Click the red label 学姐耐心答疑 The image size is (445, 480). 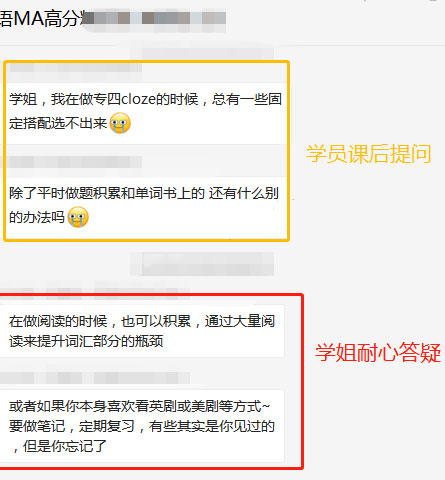378,353
